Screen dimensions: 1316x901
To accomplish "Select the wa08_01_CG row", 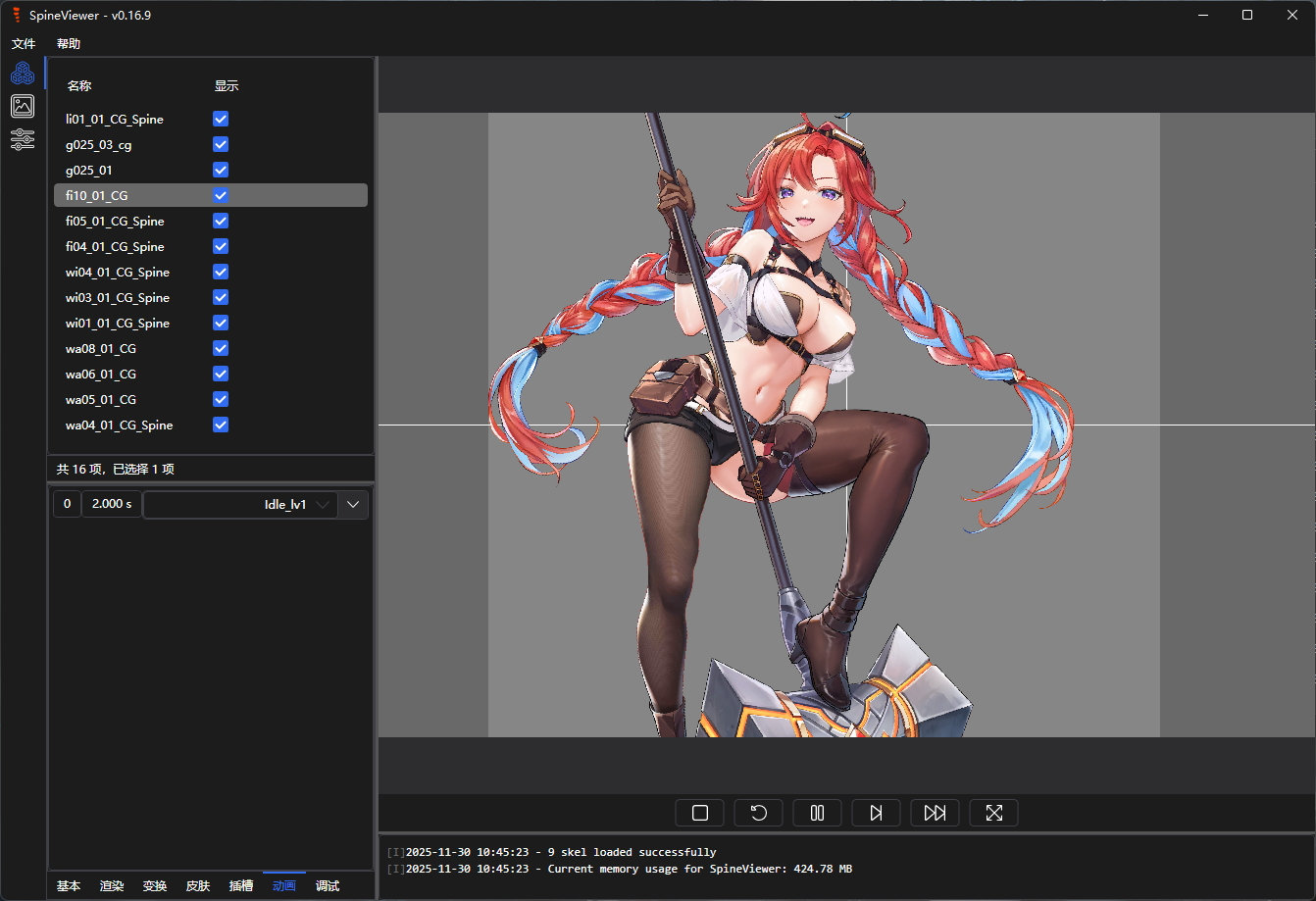I will coord(211,348).
